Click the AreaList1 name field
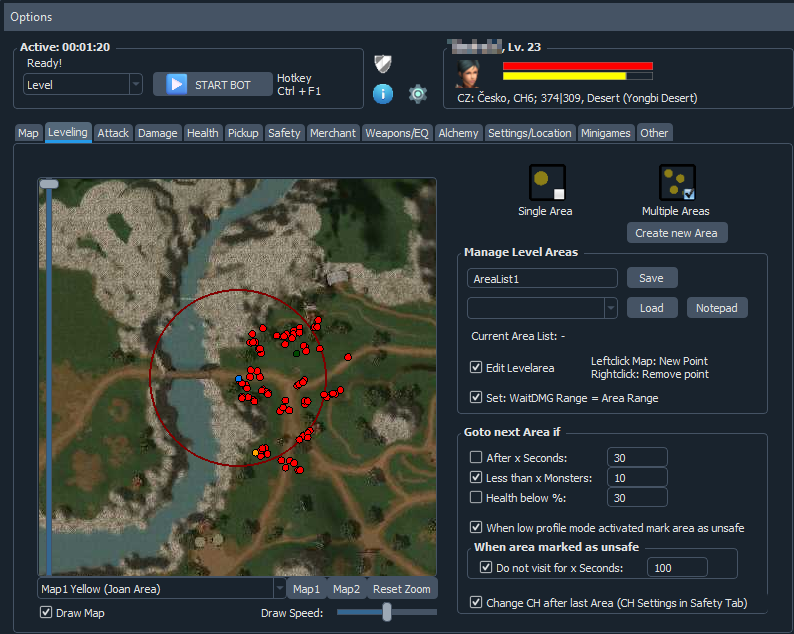The height and width of the screenshot is (634, 794). (542, 279)
